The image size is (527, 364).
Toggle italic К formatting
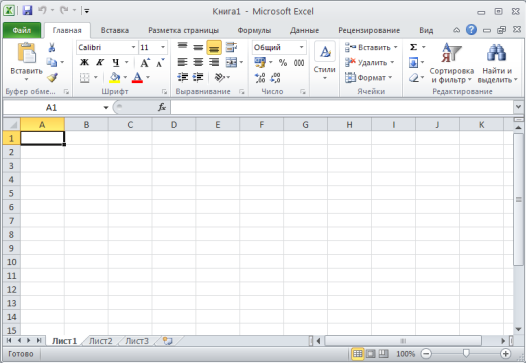tap(100, 62)
